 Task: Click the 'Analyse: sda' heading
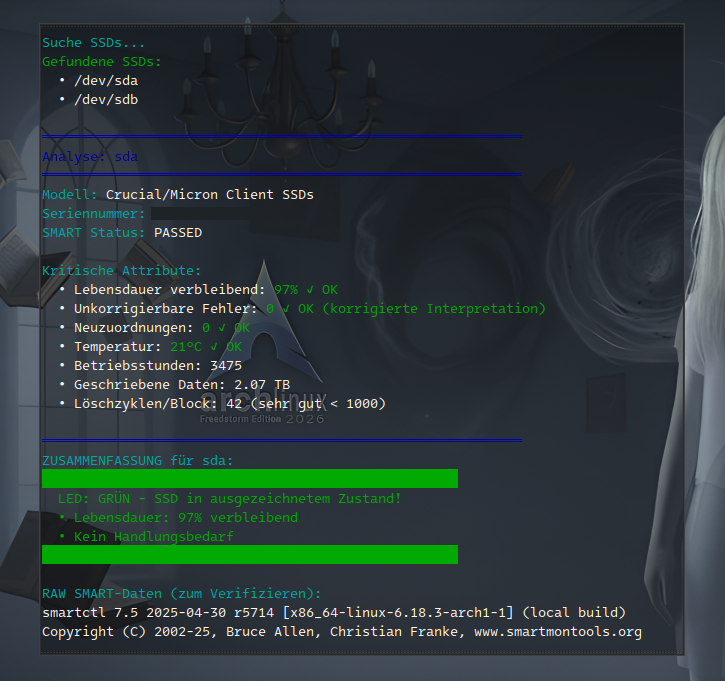pos(90,157)
